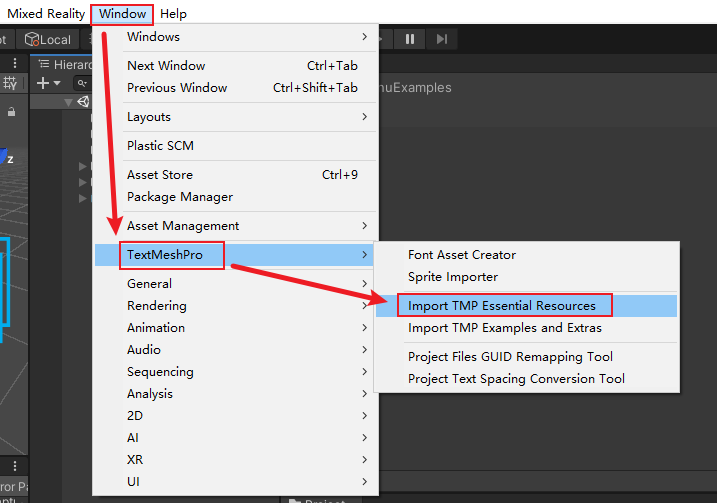Viewport: 717px width, 503px height.
Task: Toggle Local handle rotation button
Action: tap(48, 40)
